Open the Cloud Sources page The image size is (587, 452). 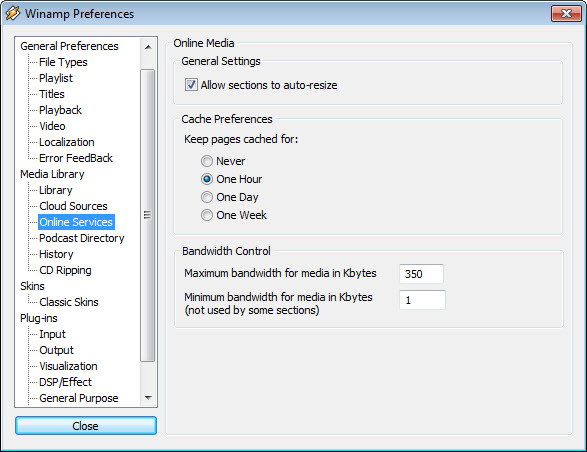click(x=73, y=206)
